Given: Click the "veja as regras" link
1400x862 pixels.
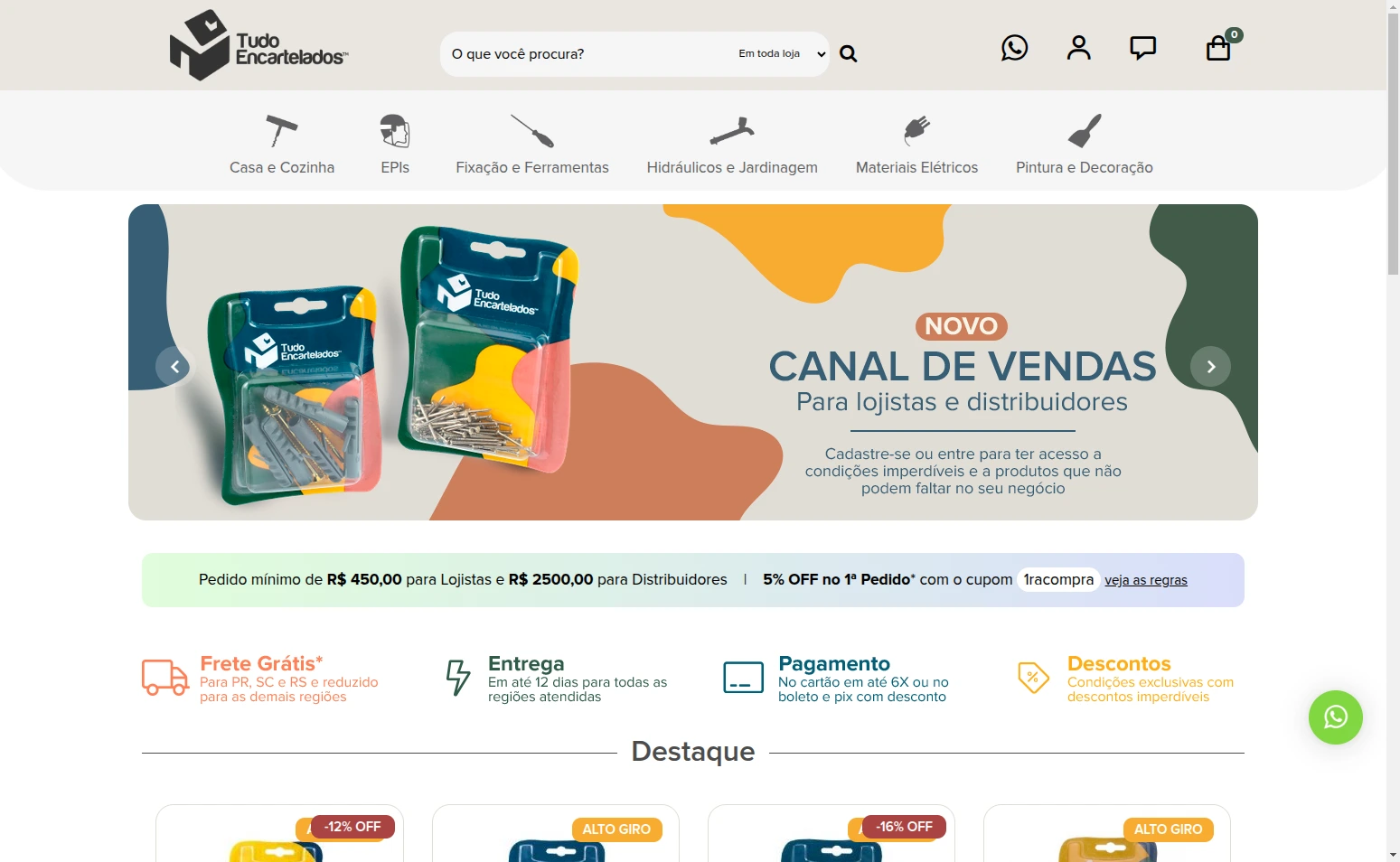Looking at the screenshot, I should pyautogui.click(x=1146, y=580).
